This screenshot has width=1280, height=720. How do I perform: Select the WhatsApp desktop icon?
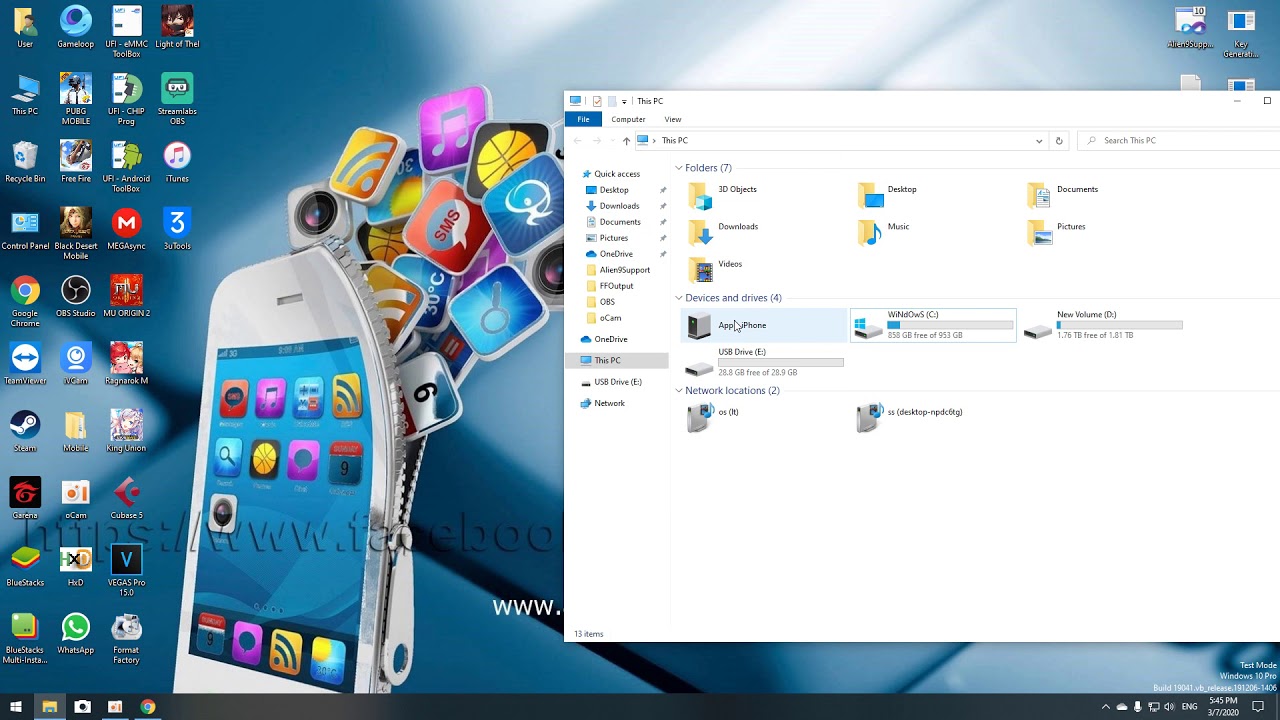coord(76,633)
